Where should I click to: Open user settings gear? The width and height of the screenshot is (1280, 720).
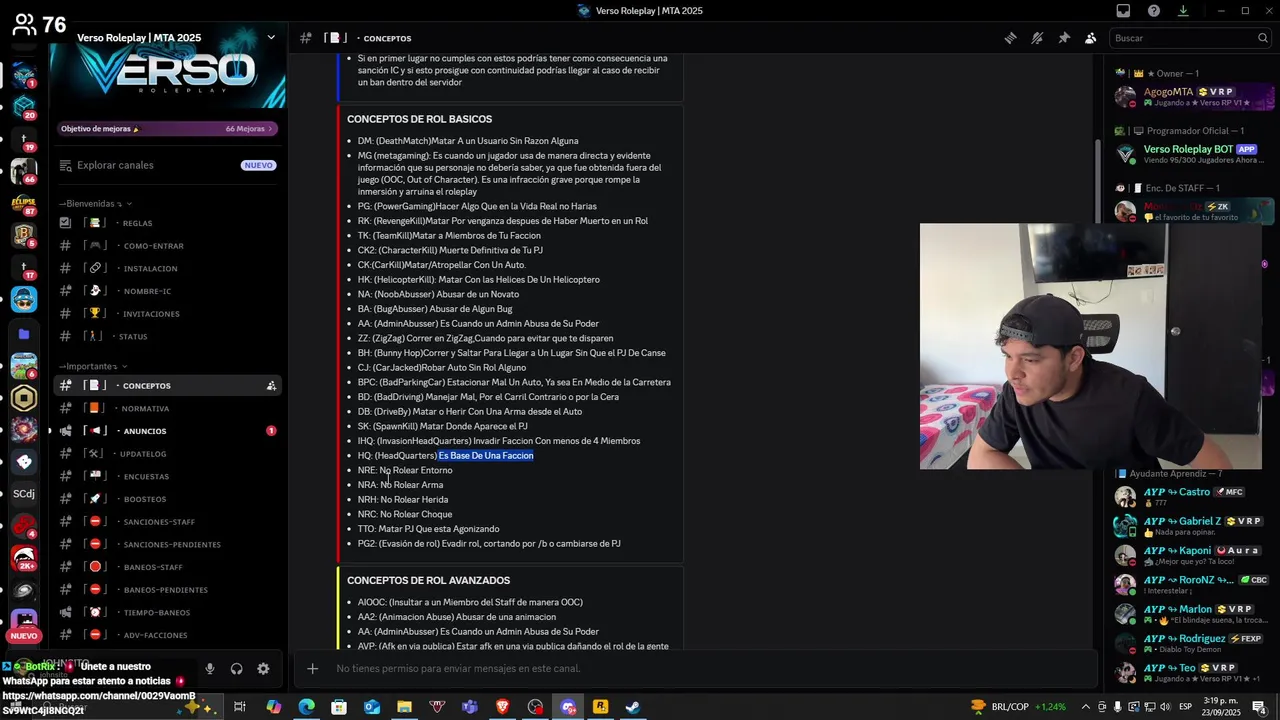click(x=263, y=669)
